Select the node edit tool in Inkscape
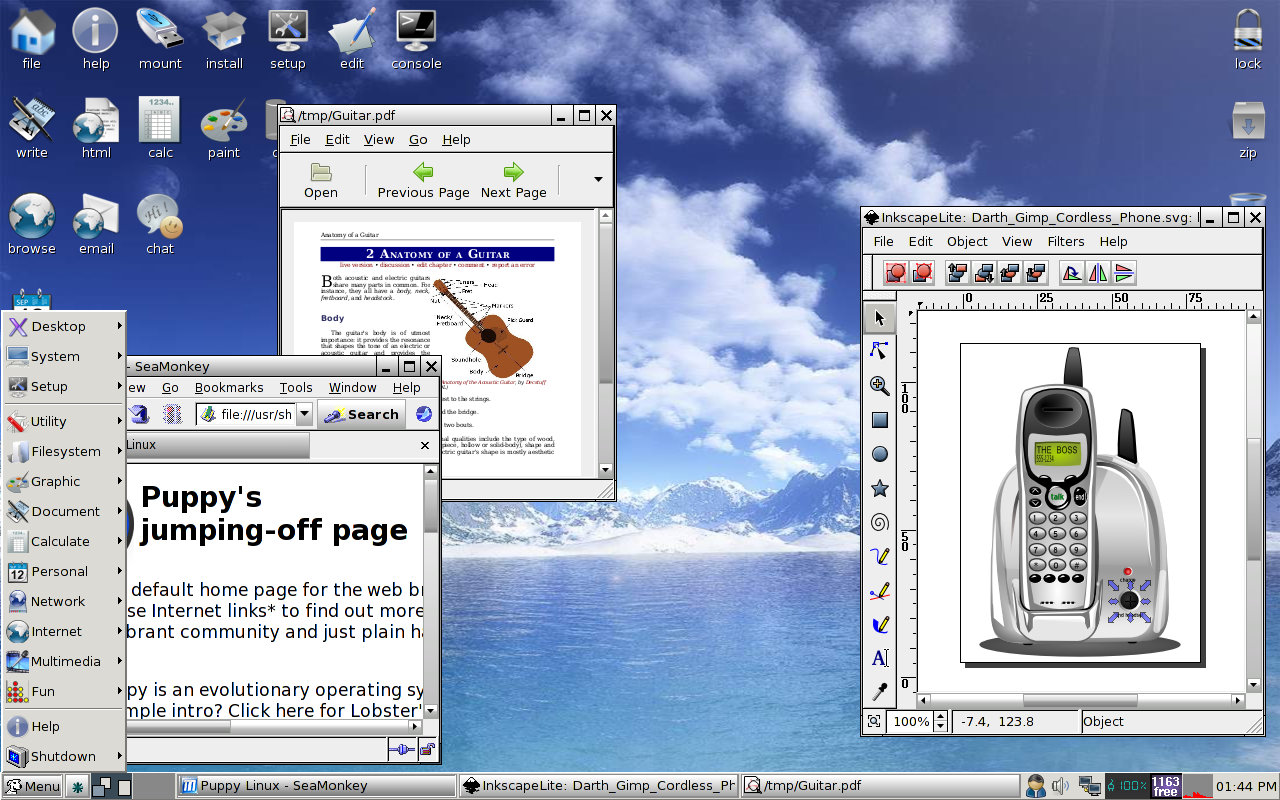This screenshot has width=1280, height=800. tap(880, 350)
